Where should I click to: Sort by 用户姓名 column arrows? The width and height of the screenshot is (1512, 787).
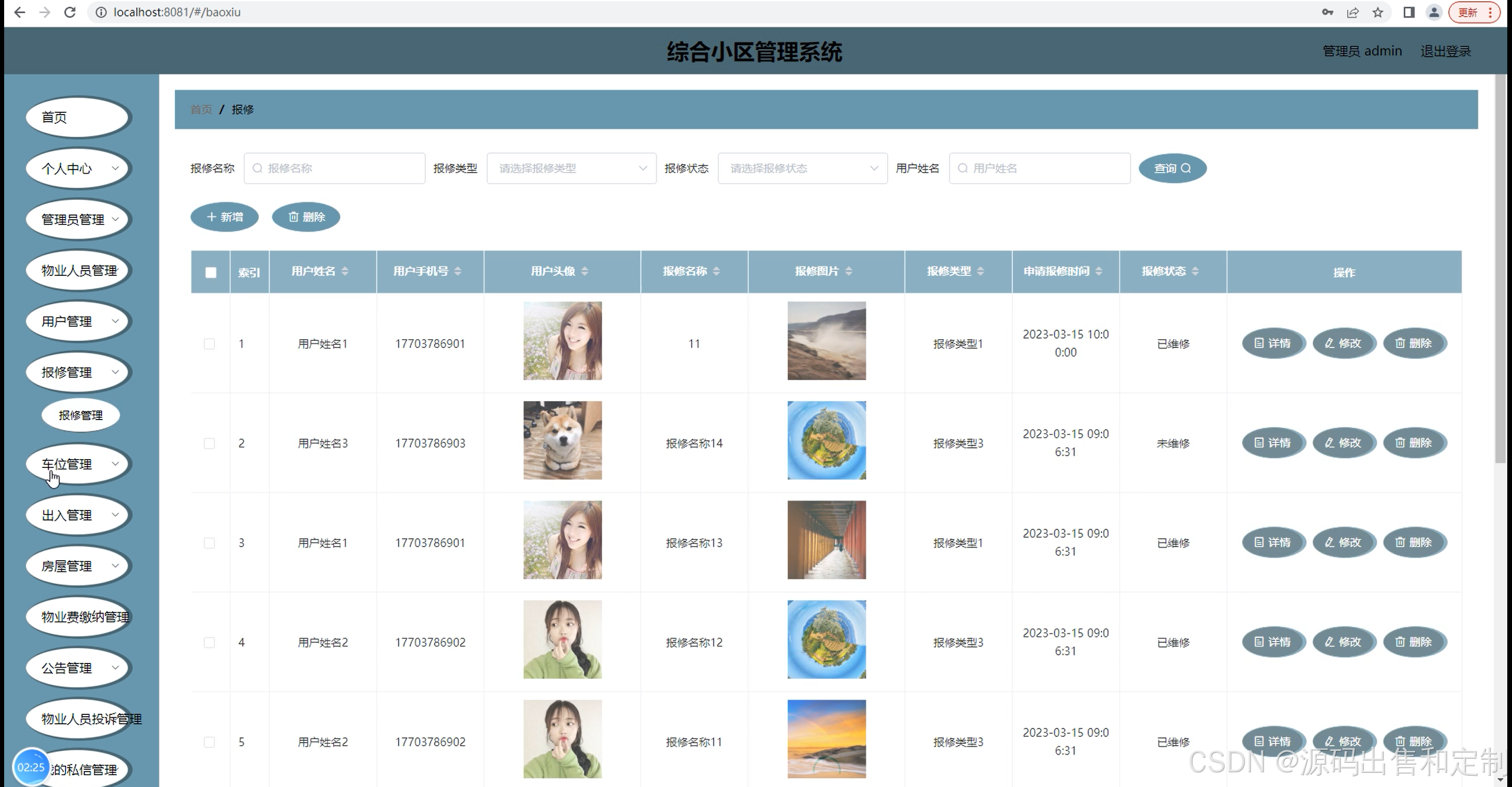tap(345, 271)
